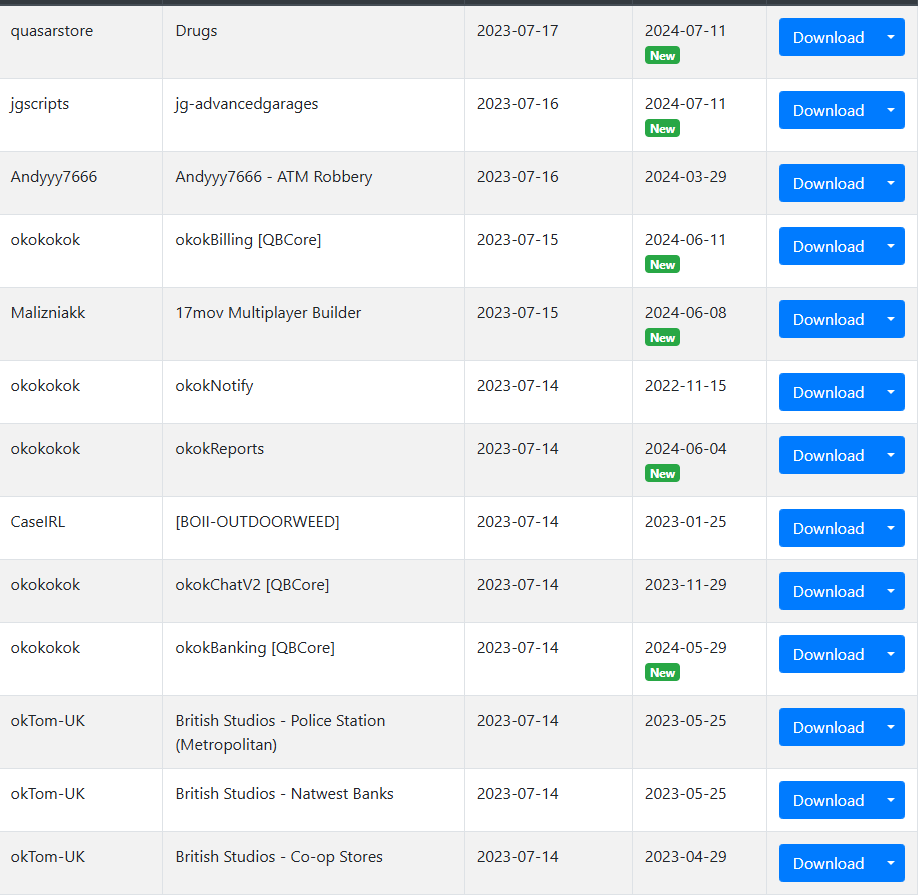Click resource name 'Drugs'
This screenshot has height=895, width=920.
(x=197, y=31)
